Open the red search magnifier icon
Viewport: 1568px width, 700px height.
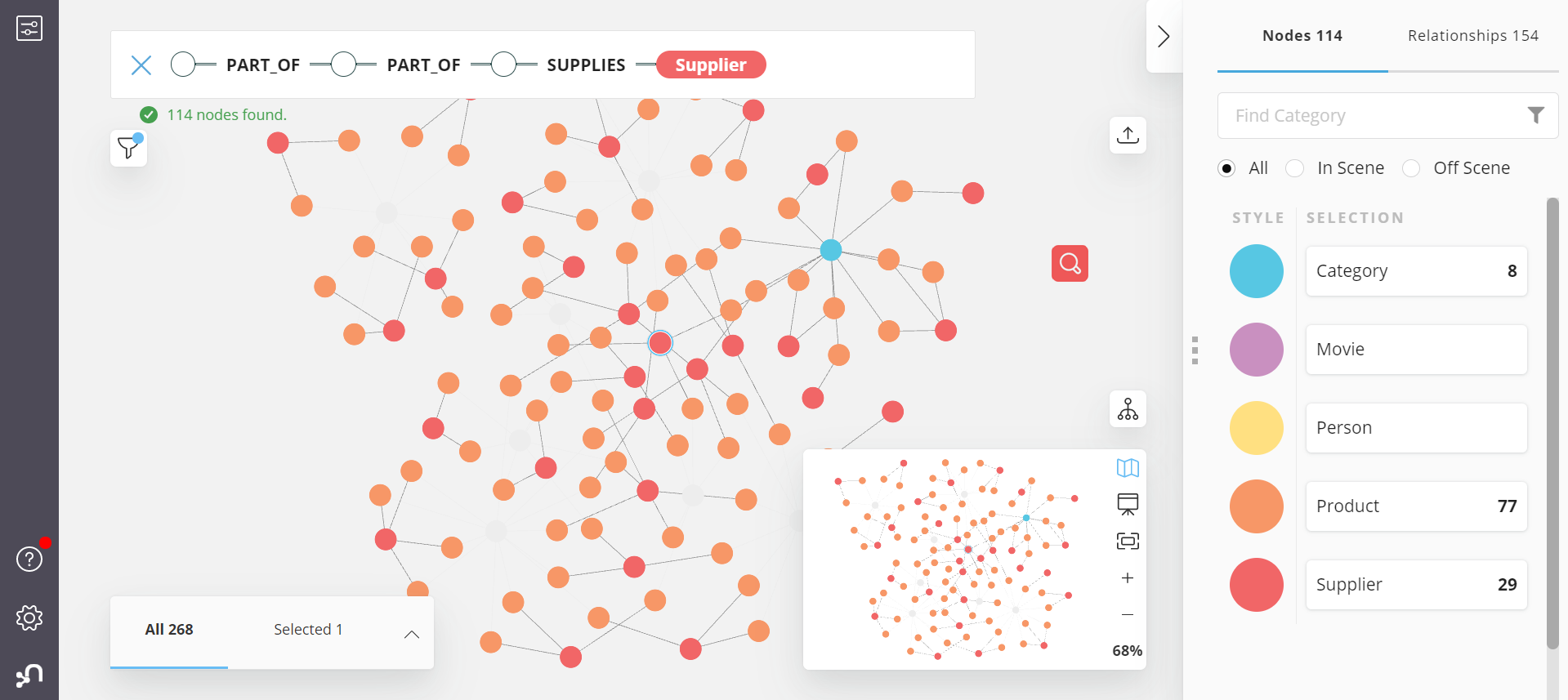[x=1069, y=263]
